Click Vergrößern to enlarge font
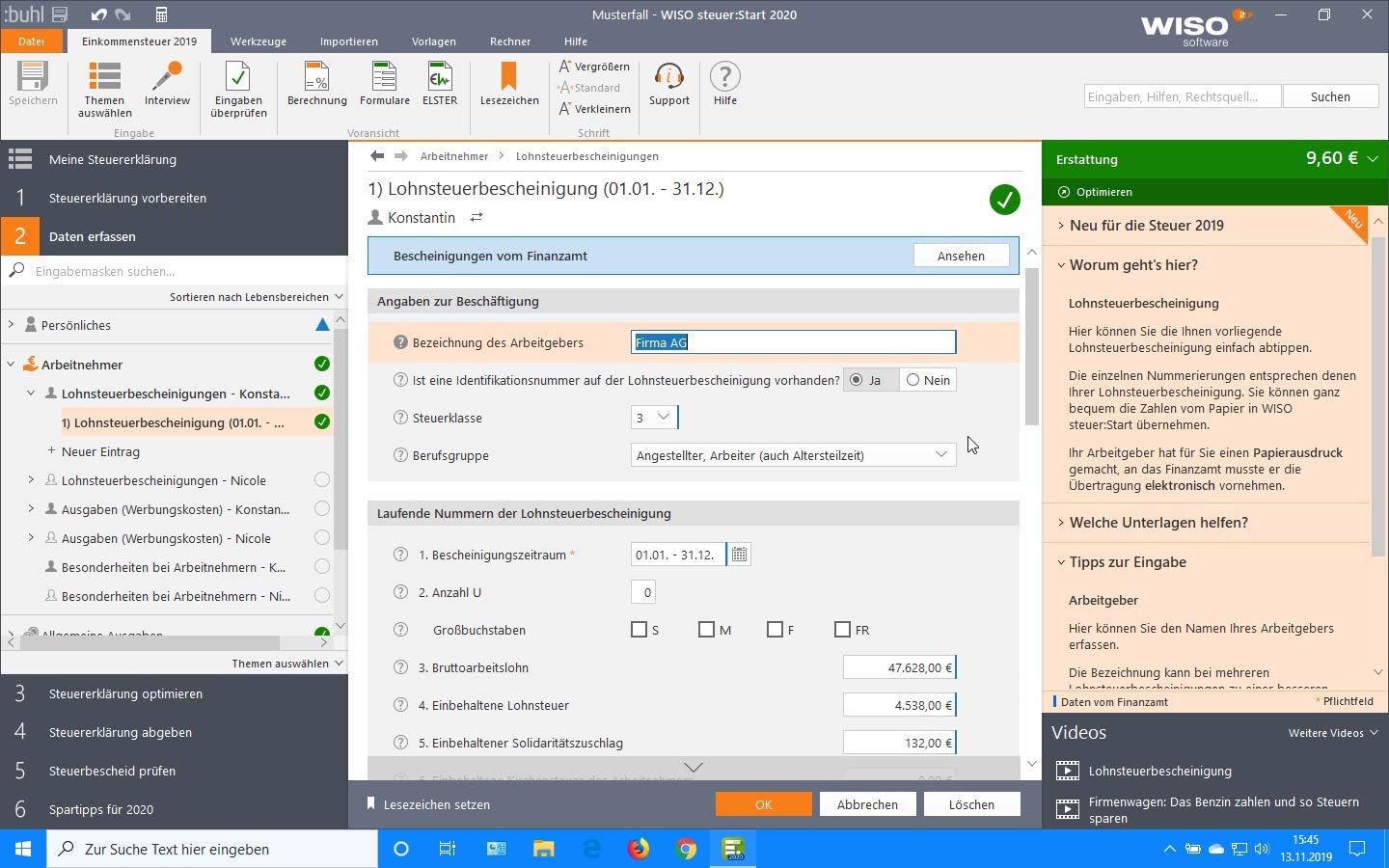 coord(594,67)
